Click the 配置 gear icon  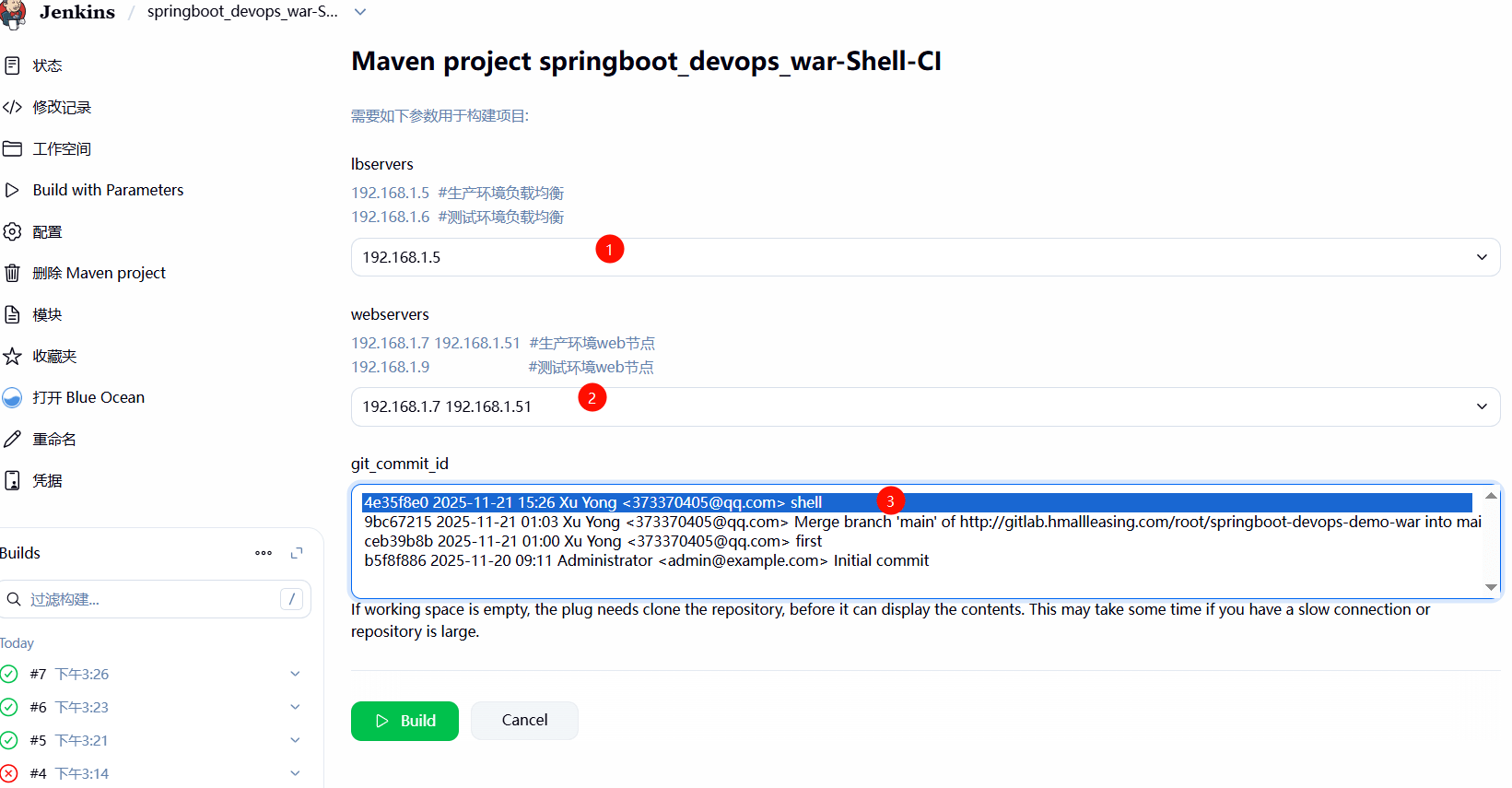pos(12,231)
